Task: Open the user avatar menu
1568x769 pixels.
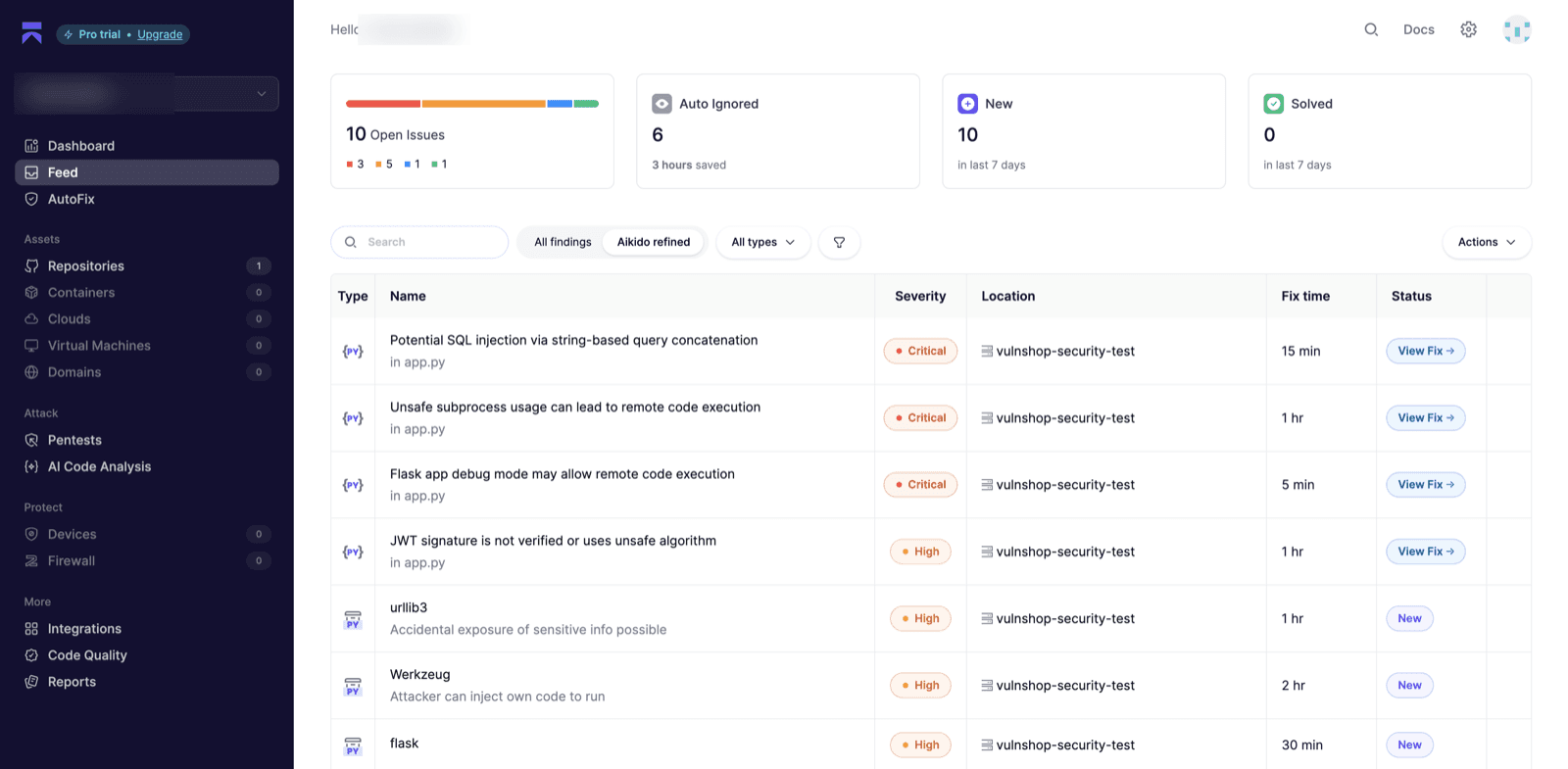Action: pos(1517,29)
